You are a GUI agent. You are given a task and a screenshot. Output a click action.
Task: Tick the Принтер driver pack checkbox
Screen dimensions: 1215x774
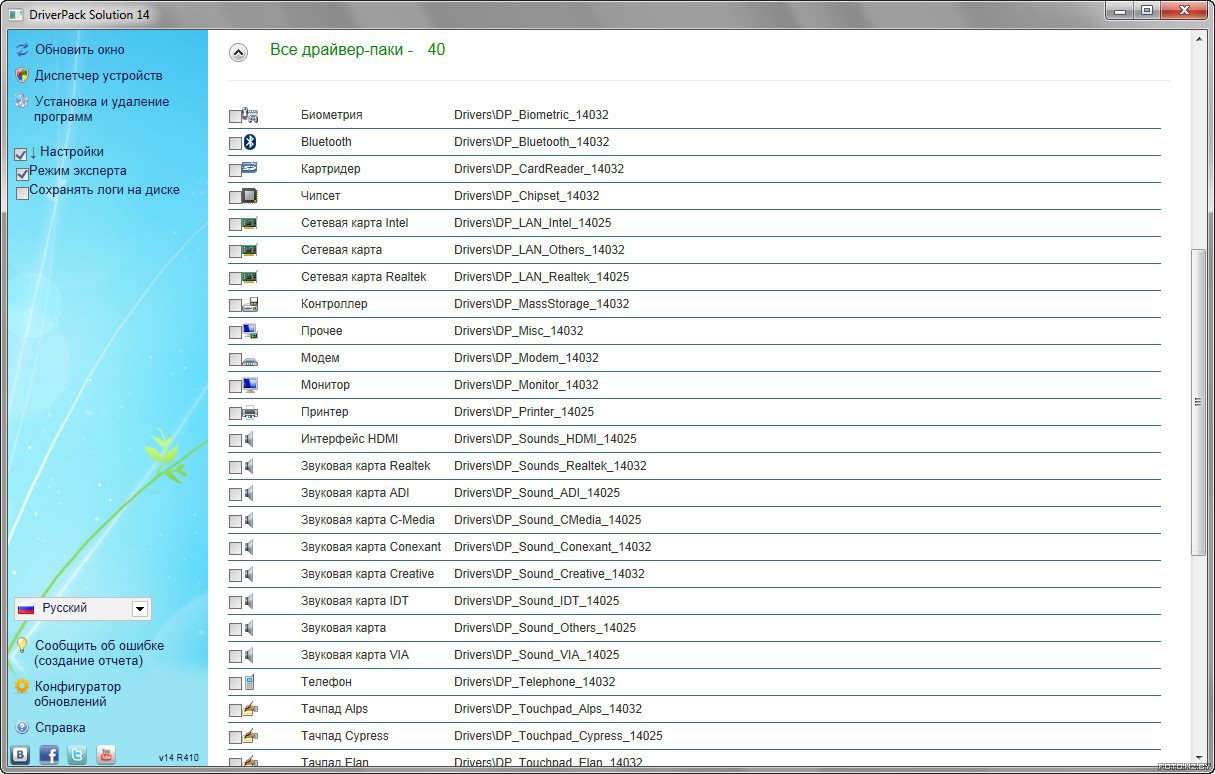(235, 414)
